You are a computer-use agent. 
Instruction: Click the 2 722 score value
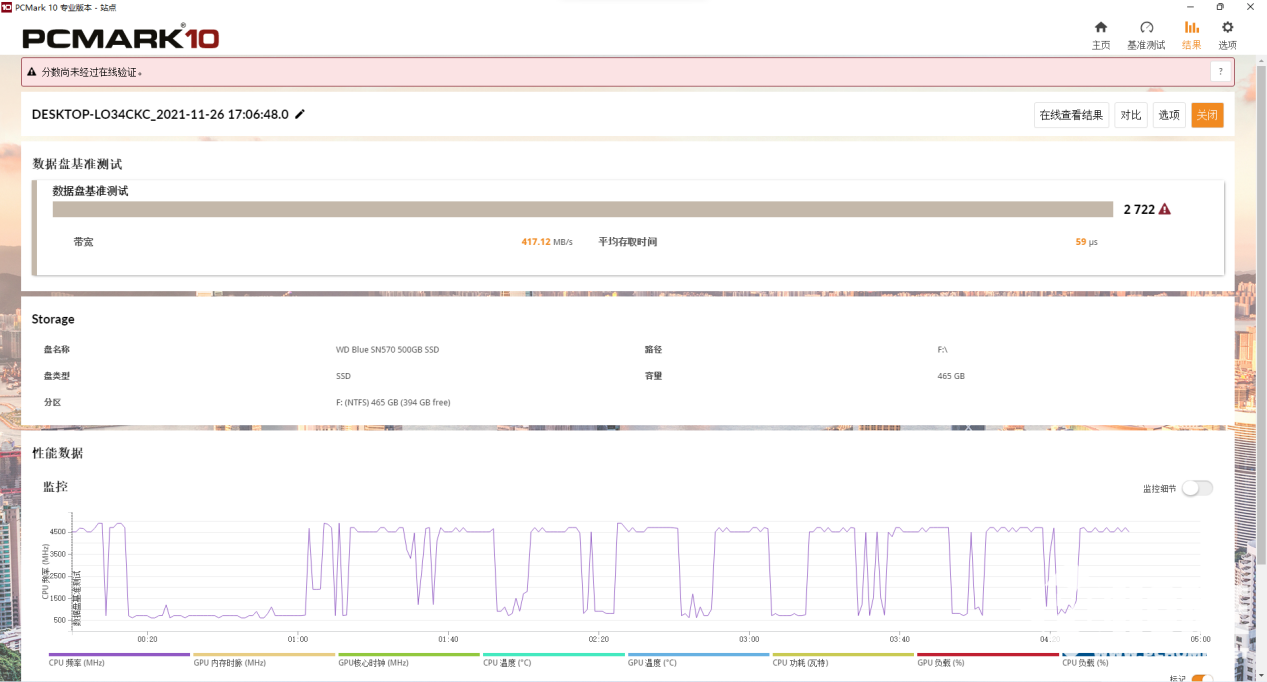[1139, 209]
